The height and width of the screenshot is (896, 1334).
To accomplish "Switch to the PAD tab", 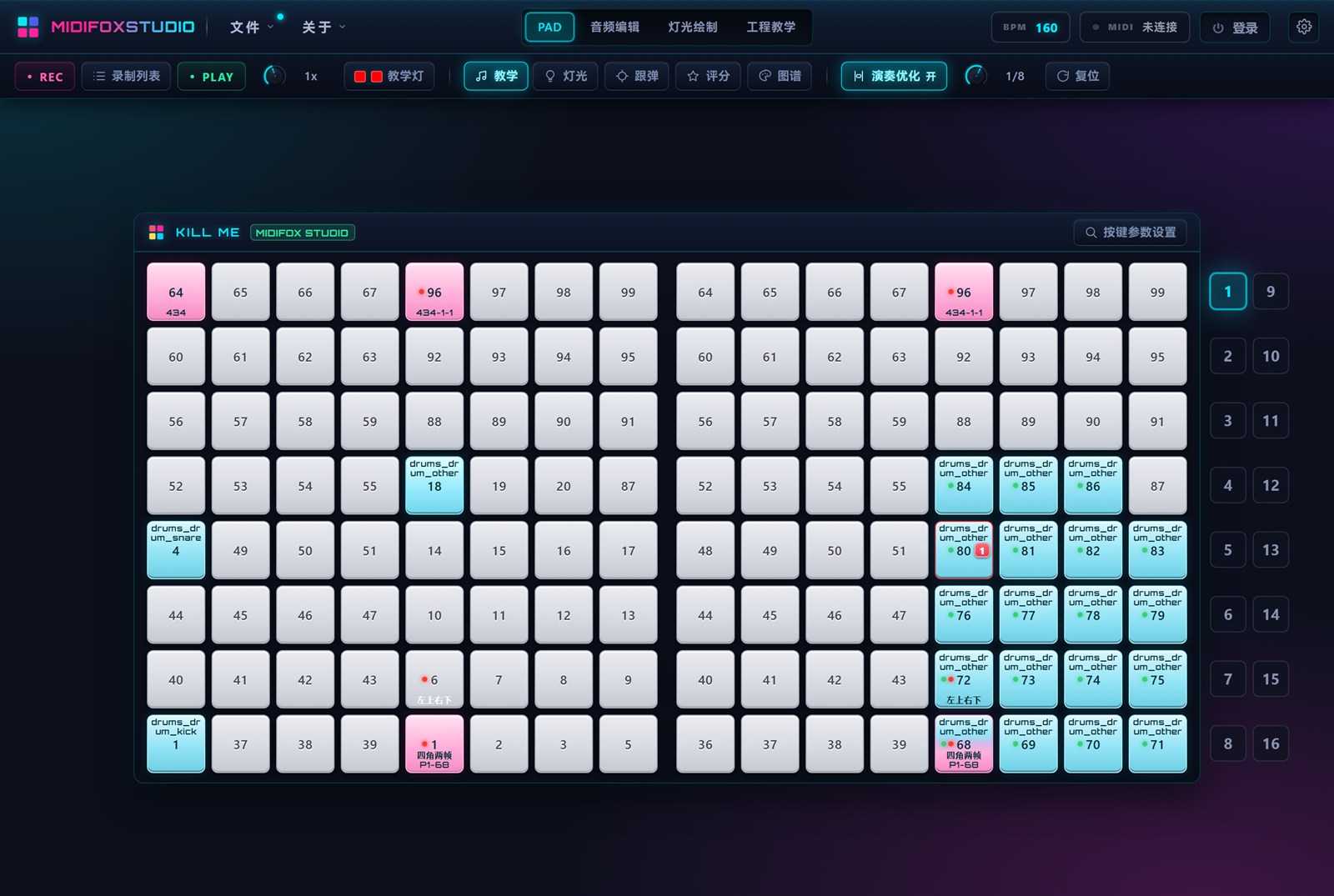I will pyautogui.click(x=549, y=27).
